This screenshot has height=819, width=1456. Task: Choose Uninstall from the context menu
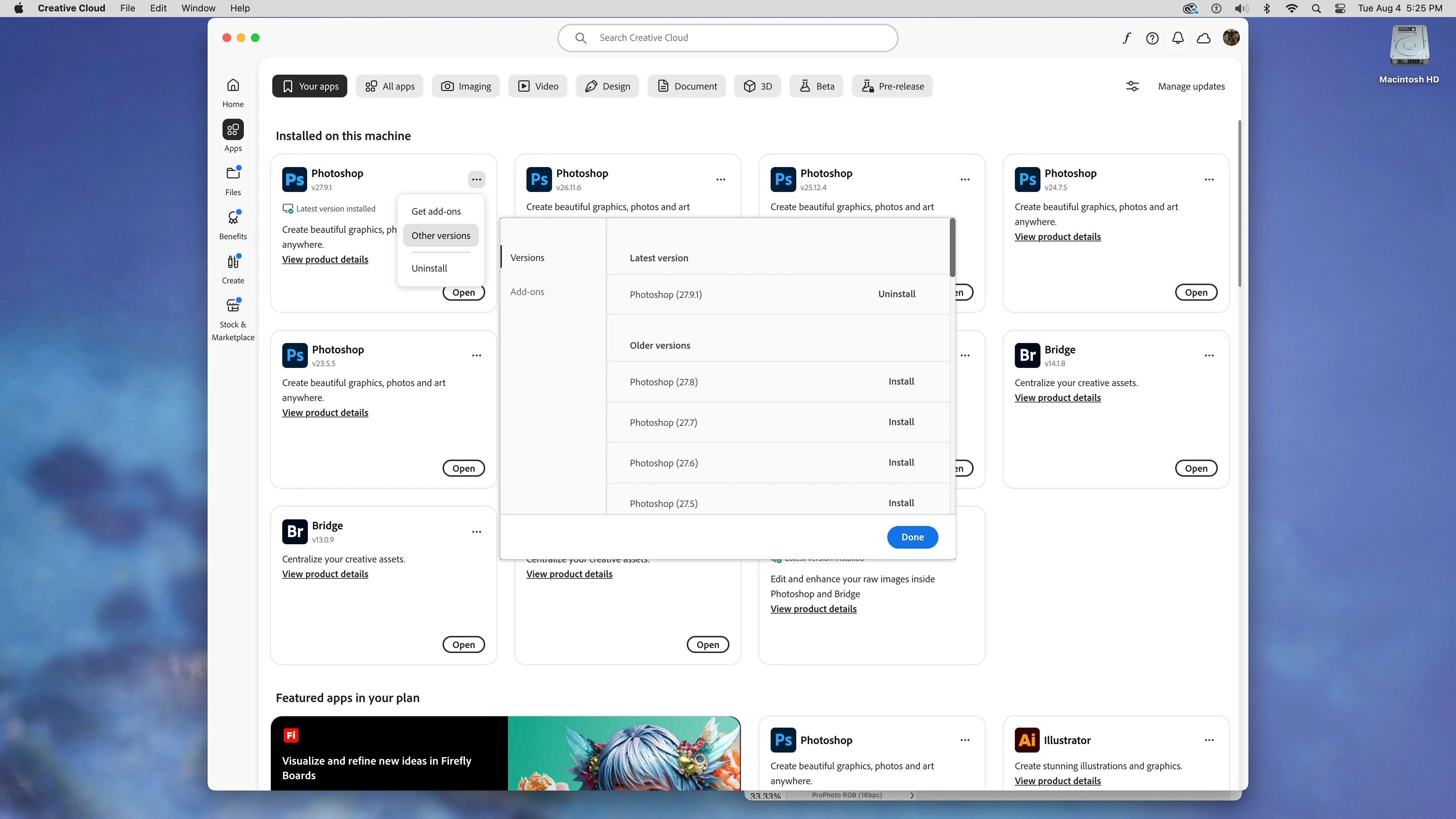point(441,268)
